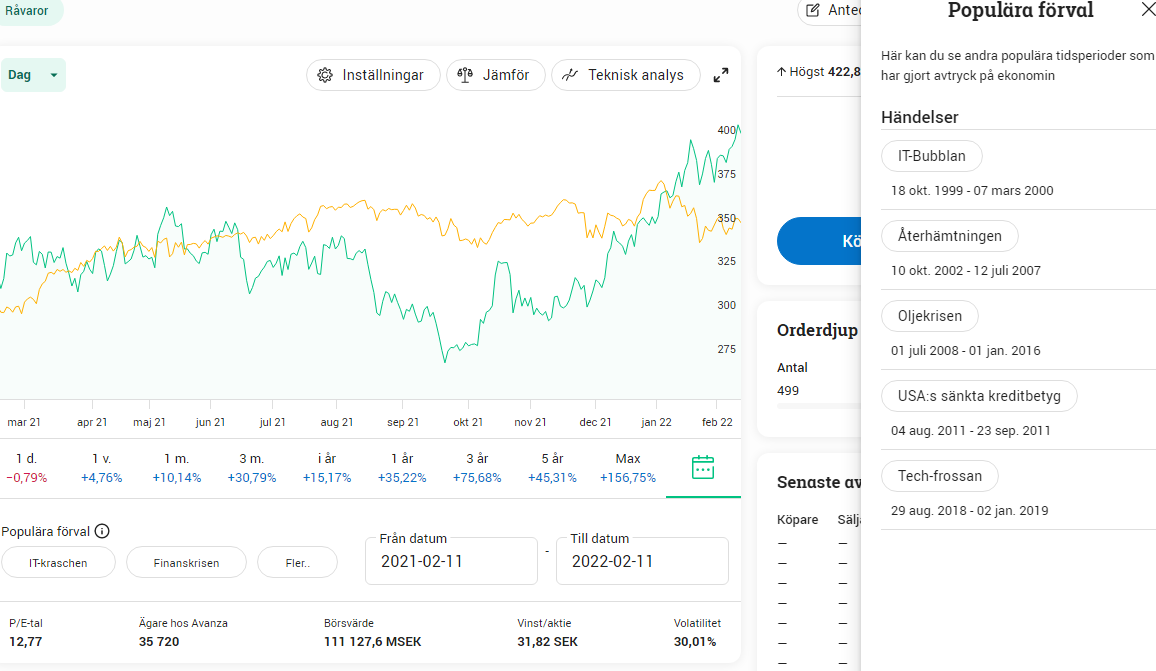Image resolution: width=1156 pixels, height=671 pixels.
Task: Click the scales icon in Jämför
Action: [464, 75]
